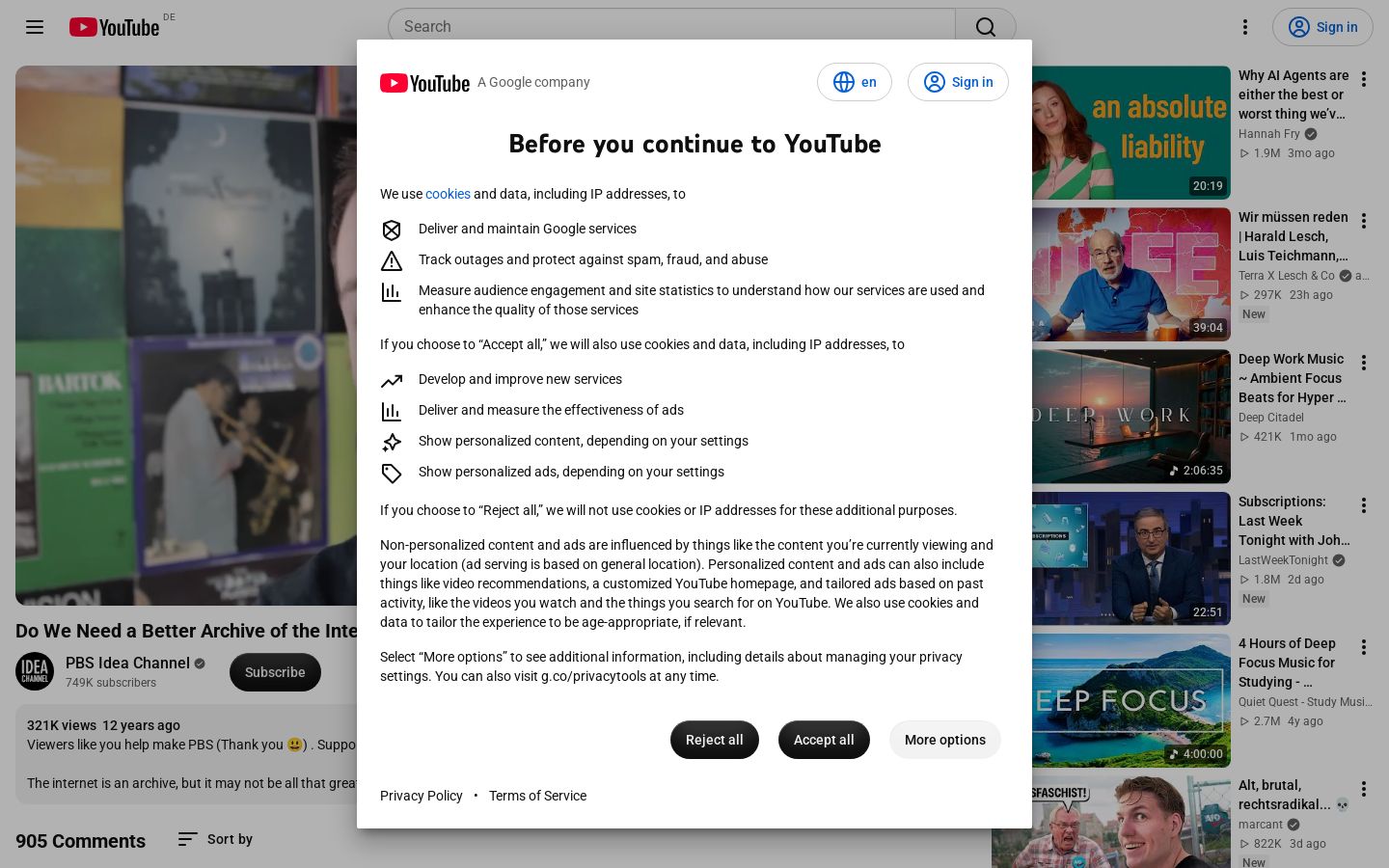Screen dimensions: 1389x868
Task: Open the 'Why AI Agents are either' video title
Action: coord(1294,95)
